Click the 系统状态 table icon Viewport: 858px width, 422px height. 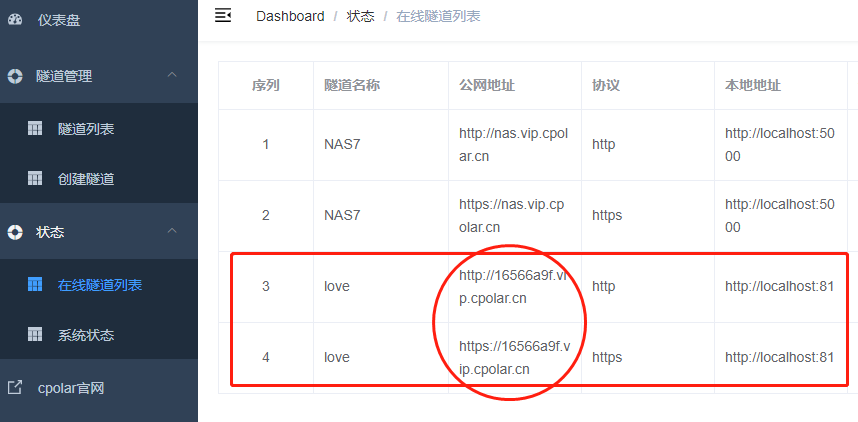(35, 334)
